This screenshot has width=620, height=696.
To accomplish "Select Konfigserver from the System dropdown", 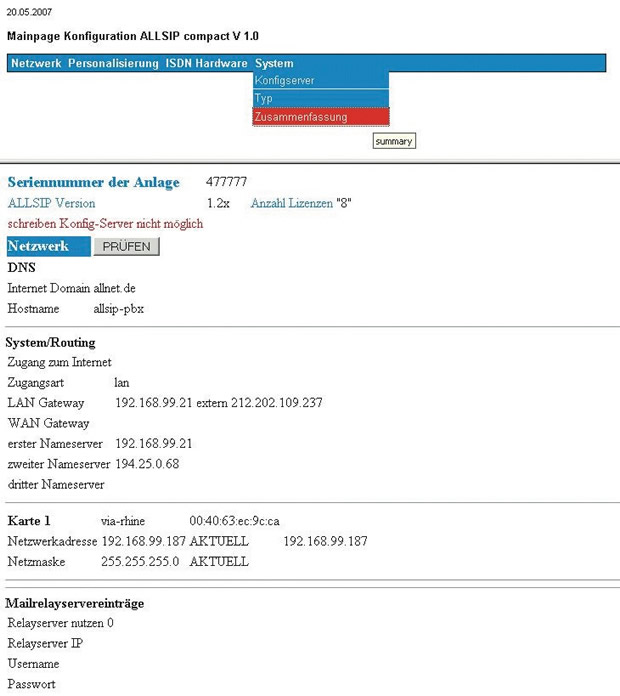I will tap(321, 80).
